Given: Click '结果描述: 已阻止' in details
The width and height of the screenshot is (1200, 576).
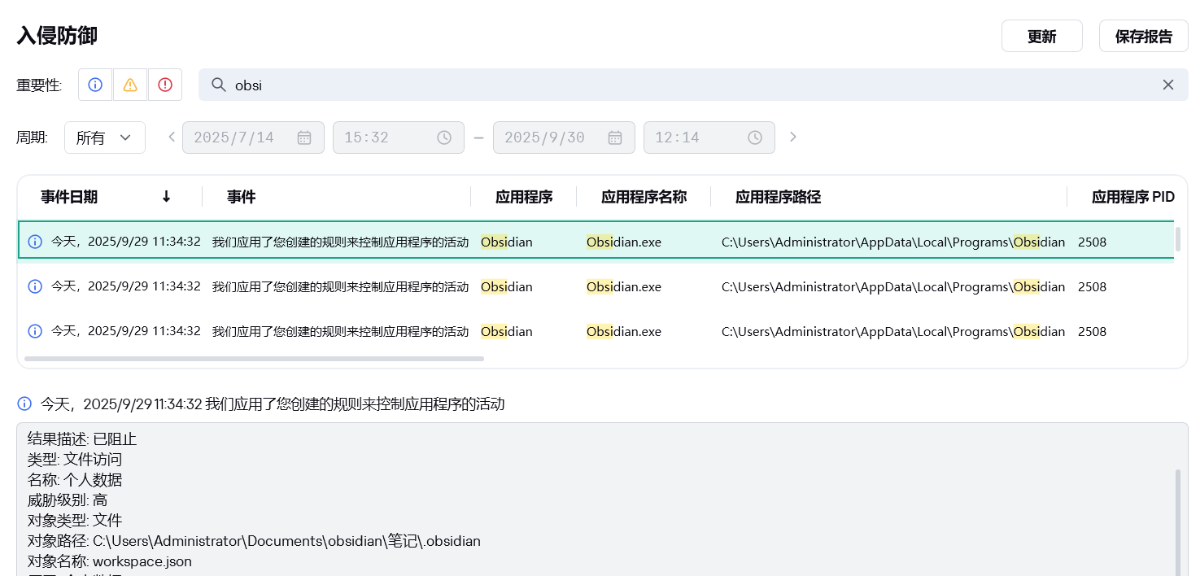Looking at the screenshot, I should click(82, 439).
